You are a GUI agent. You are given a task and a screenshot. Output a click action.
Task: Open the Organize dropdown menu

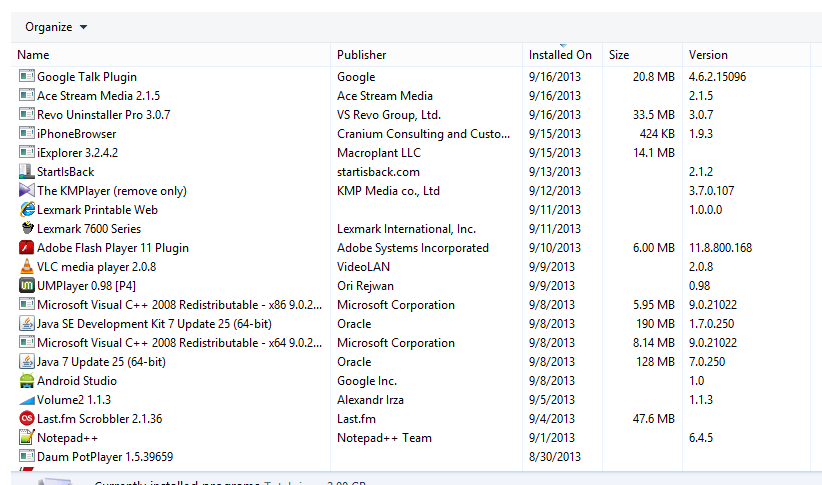click(x=56, y=27)
